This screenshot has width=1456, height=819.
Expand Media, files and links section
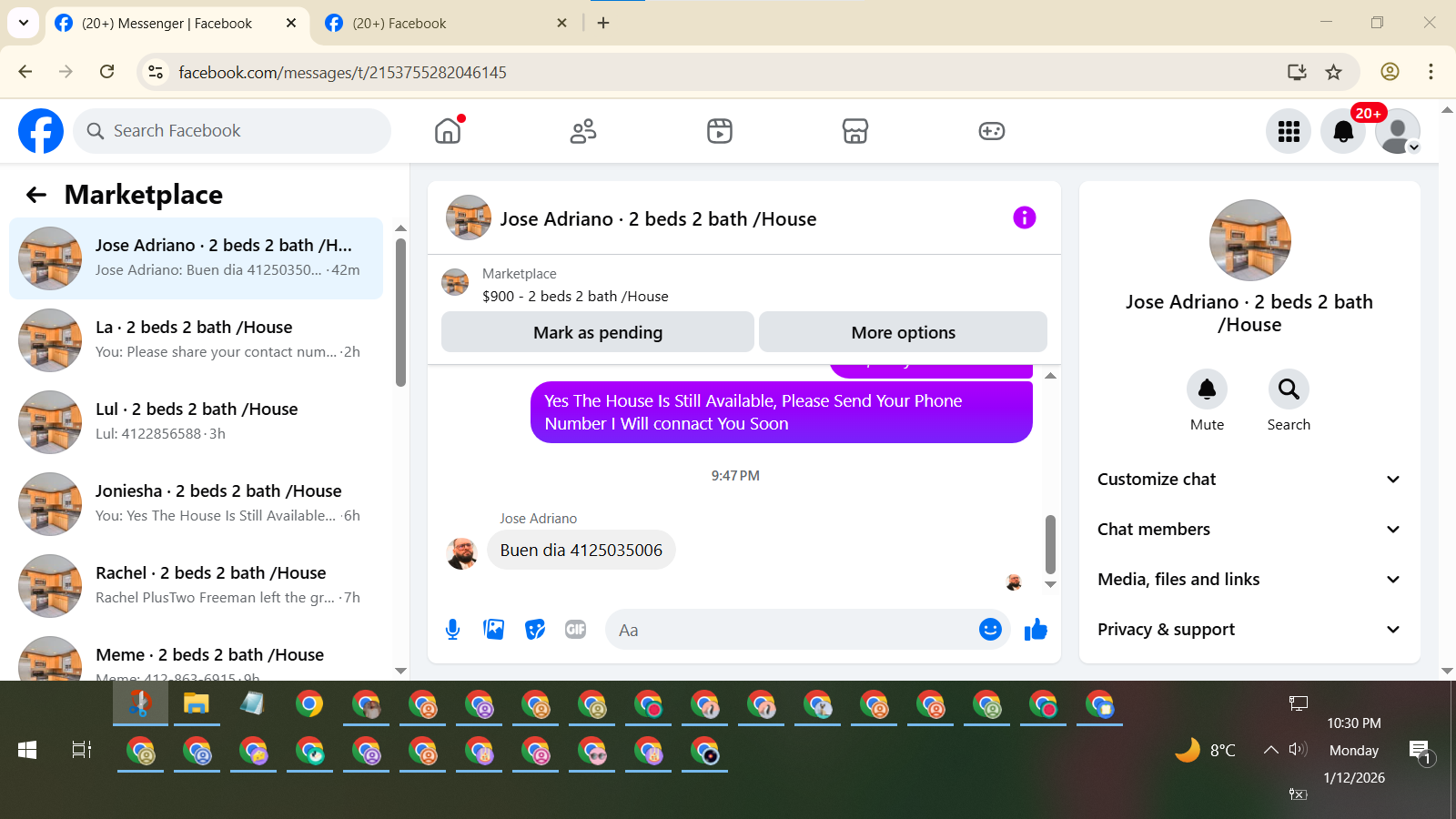pos(1249,580)
